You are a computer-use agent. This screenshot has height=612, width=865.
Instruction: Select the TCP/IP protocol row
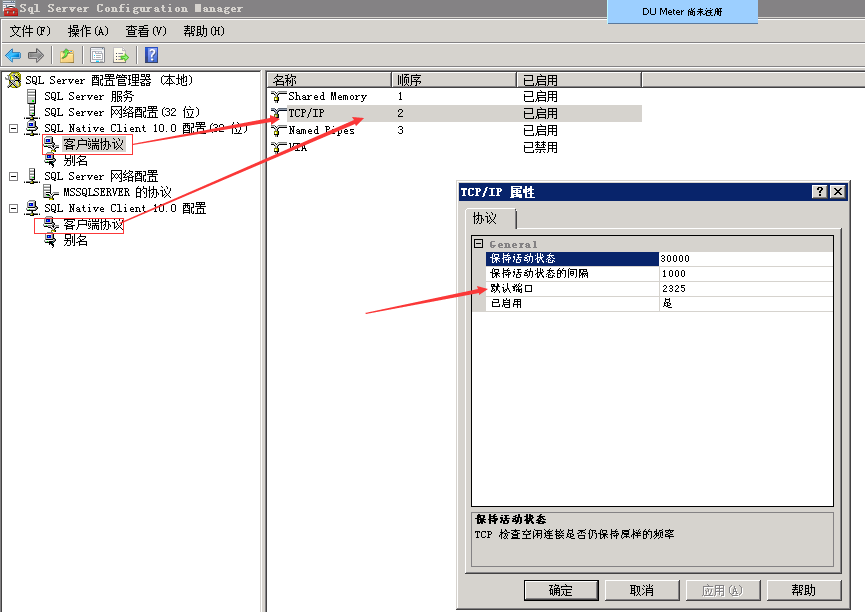(456, 114)
